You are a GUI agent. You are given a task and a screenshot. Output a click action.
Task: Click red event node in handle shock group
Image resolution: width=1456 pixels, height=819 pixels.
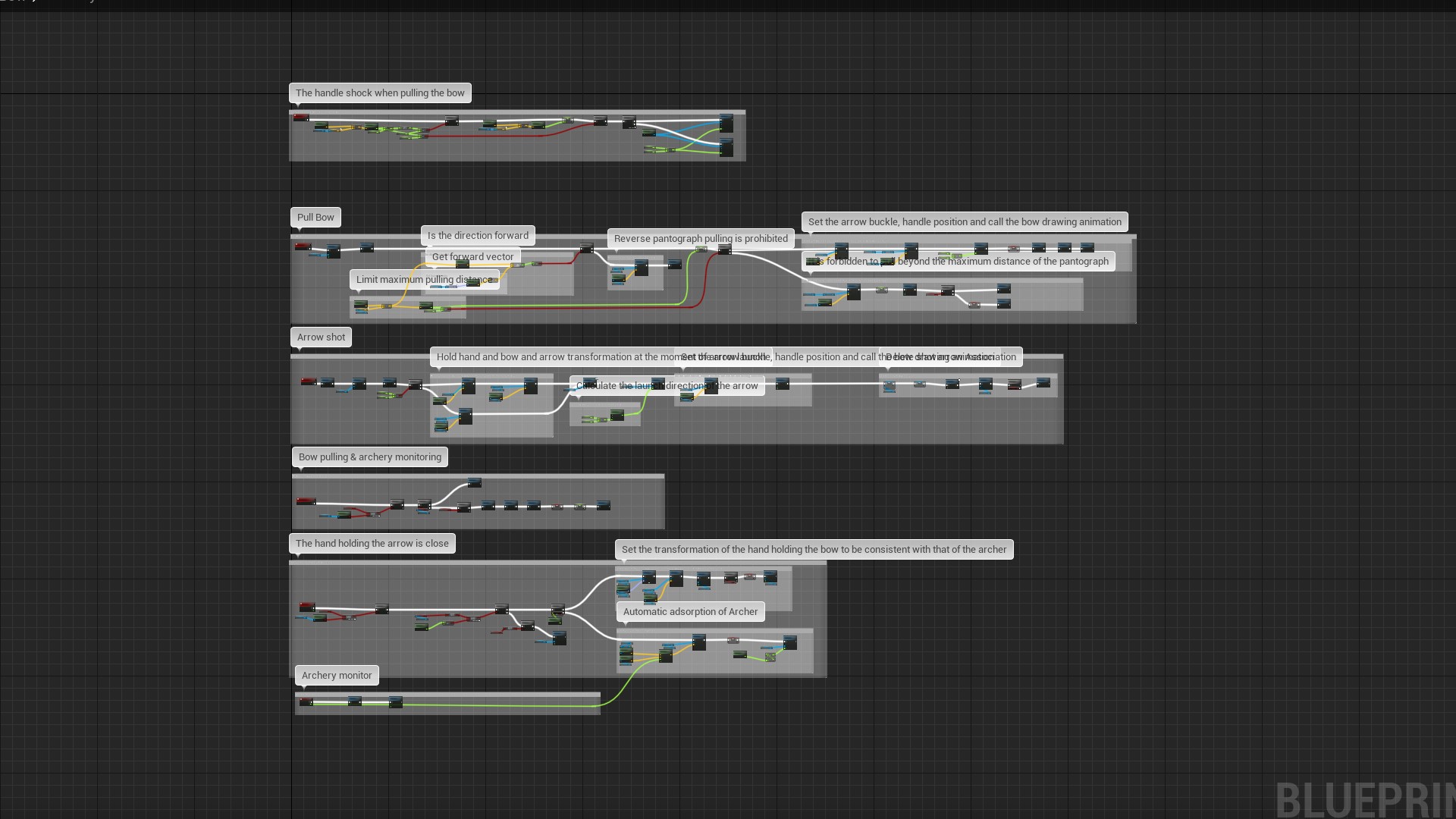301,118
